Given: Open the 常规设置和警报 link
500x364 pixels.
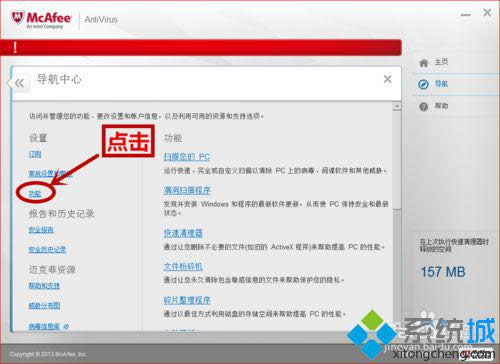Looking at the screenshot, I should click(x=50, y=173).
